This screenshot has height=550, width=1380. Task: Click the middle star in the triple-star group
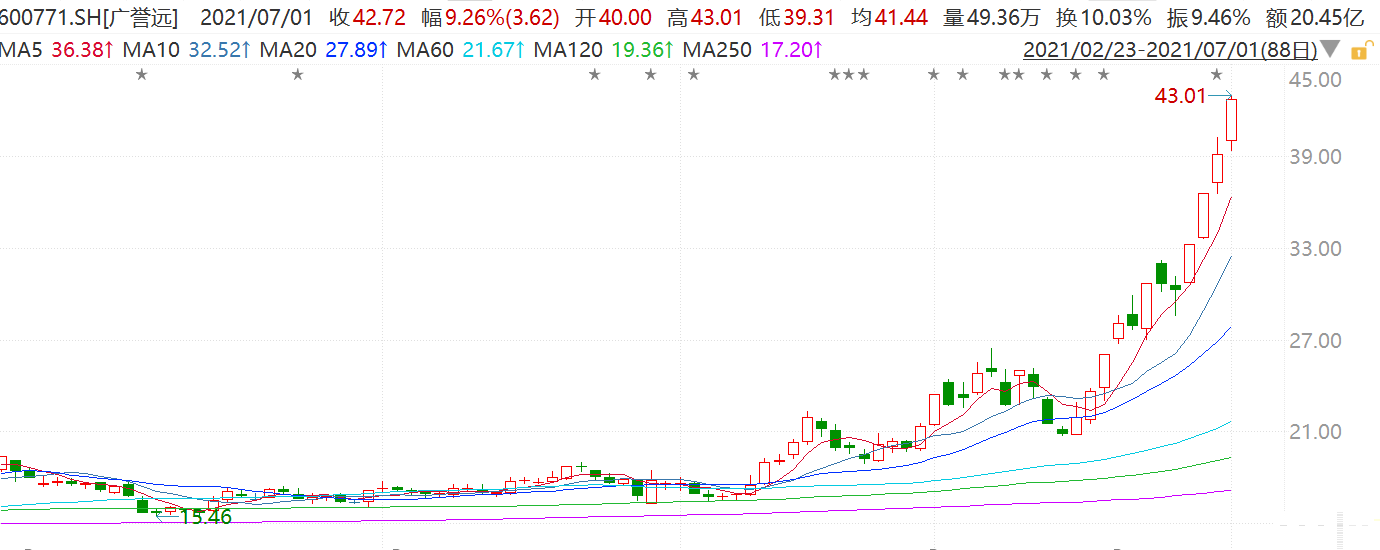pos(849,74)
